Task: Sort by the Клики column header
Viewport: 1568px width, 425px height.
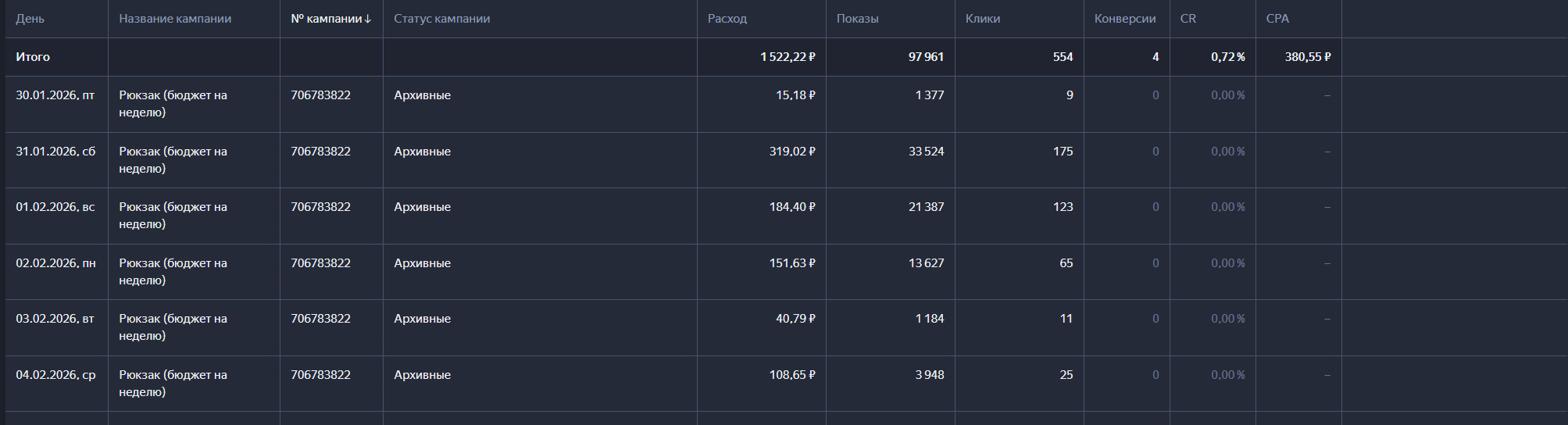Action: click(x=983, y=19)
